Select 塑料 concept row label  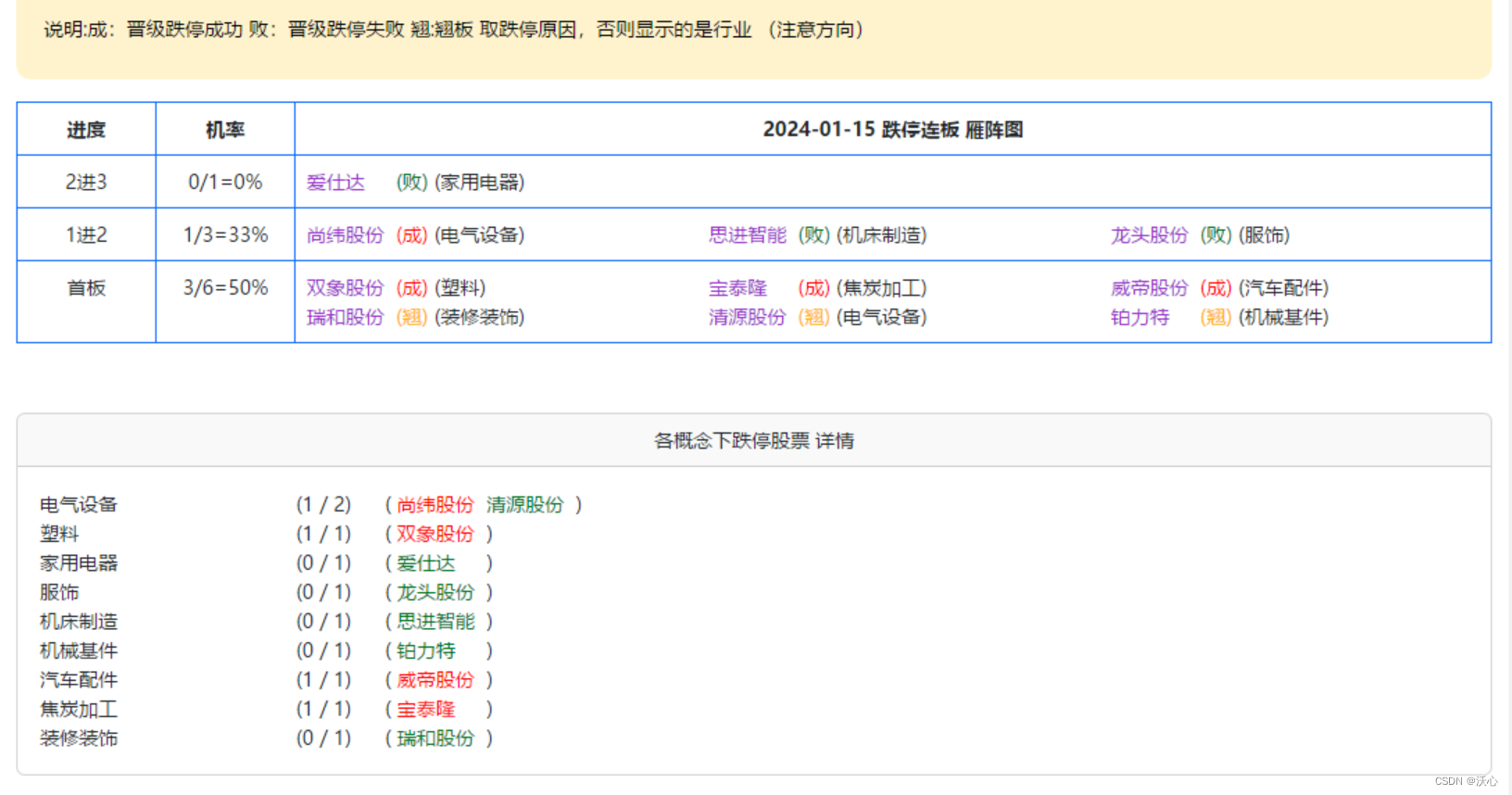pos(59,535)
